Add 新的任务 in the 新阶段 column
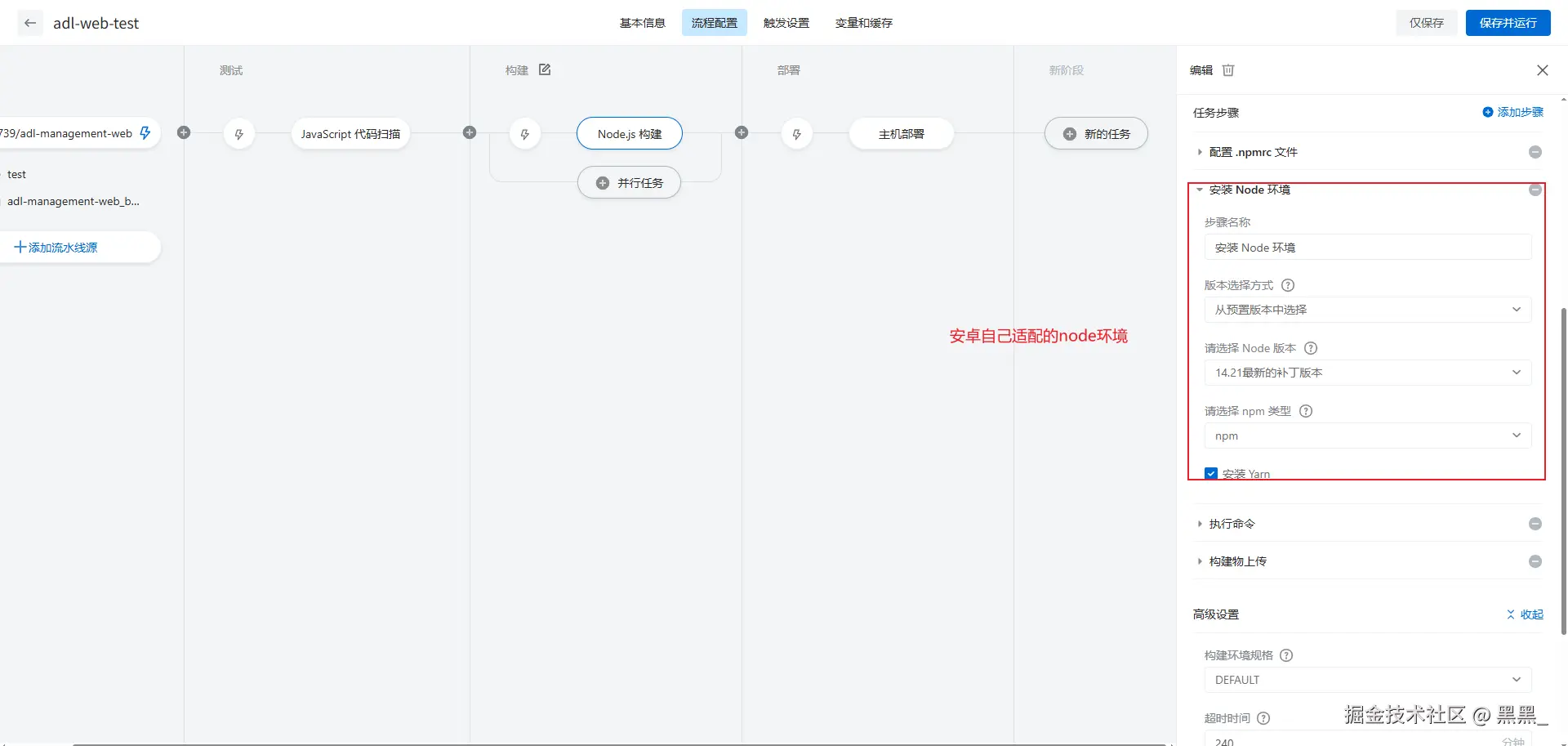 1096,134
